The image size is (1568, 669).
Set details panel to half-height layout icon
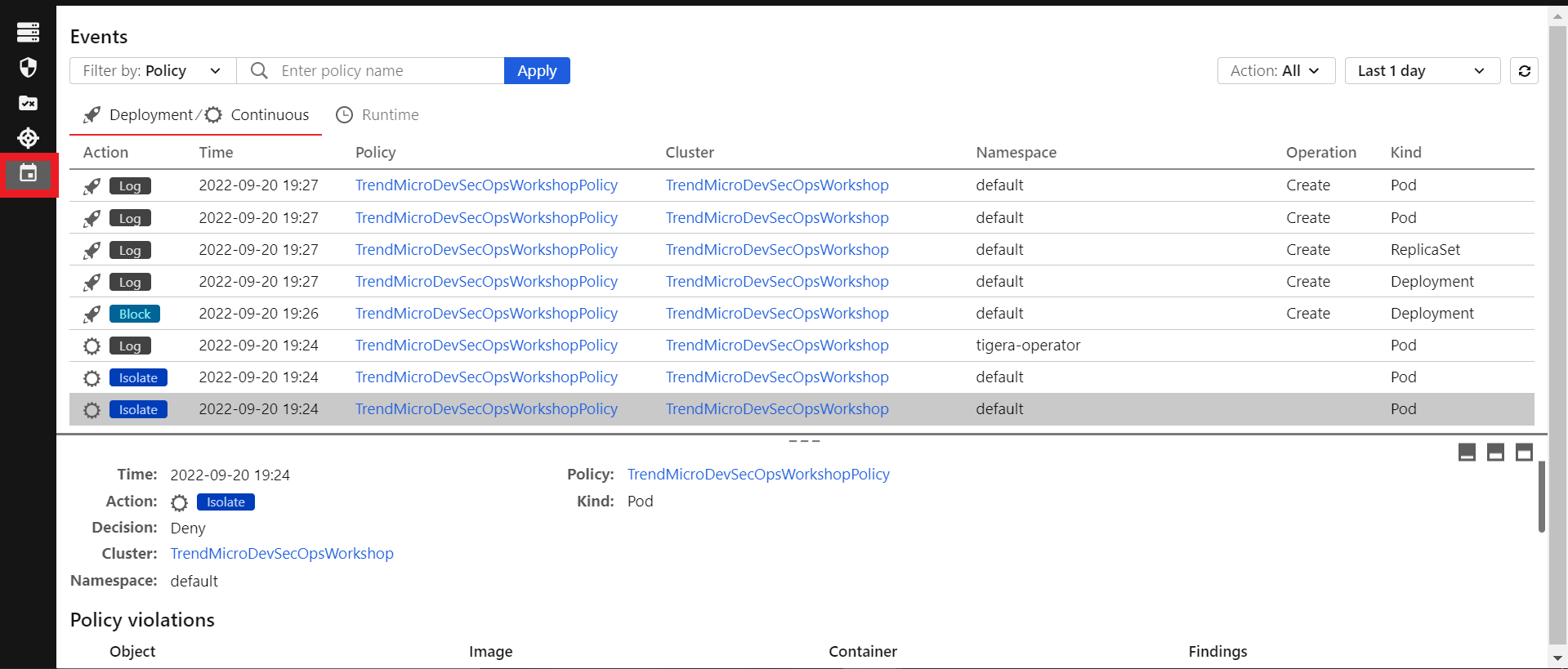coord(1495,453)
